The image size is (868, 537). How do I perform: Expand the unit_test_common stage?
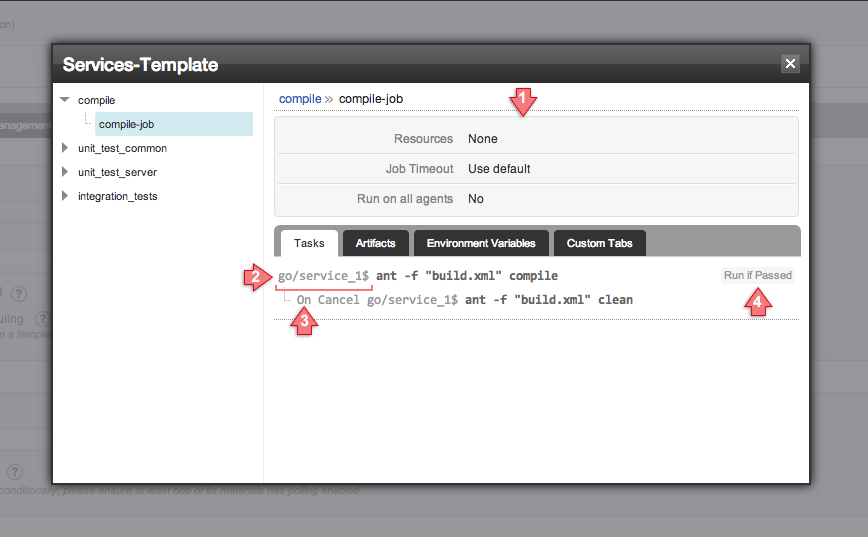[65, 148]
